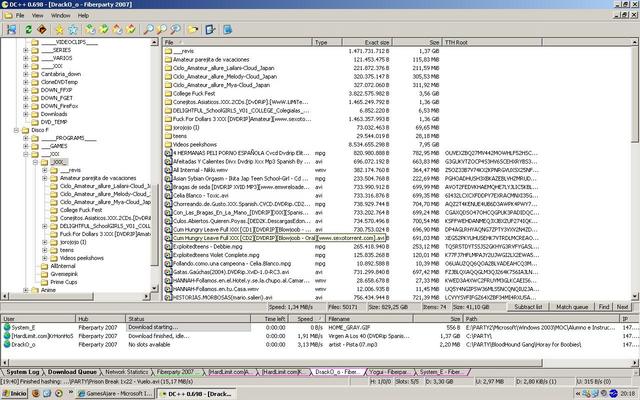Click the green Reconnect arrows icon
Image resolution: width=640 pixels, height=400 pixels.
(x=28, y=29)
